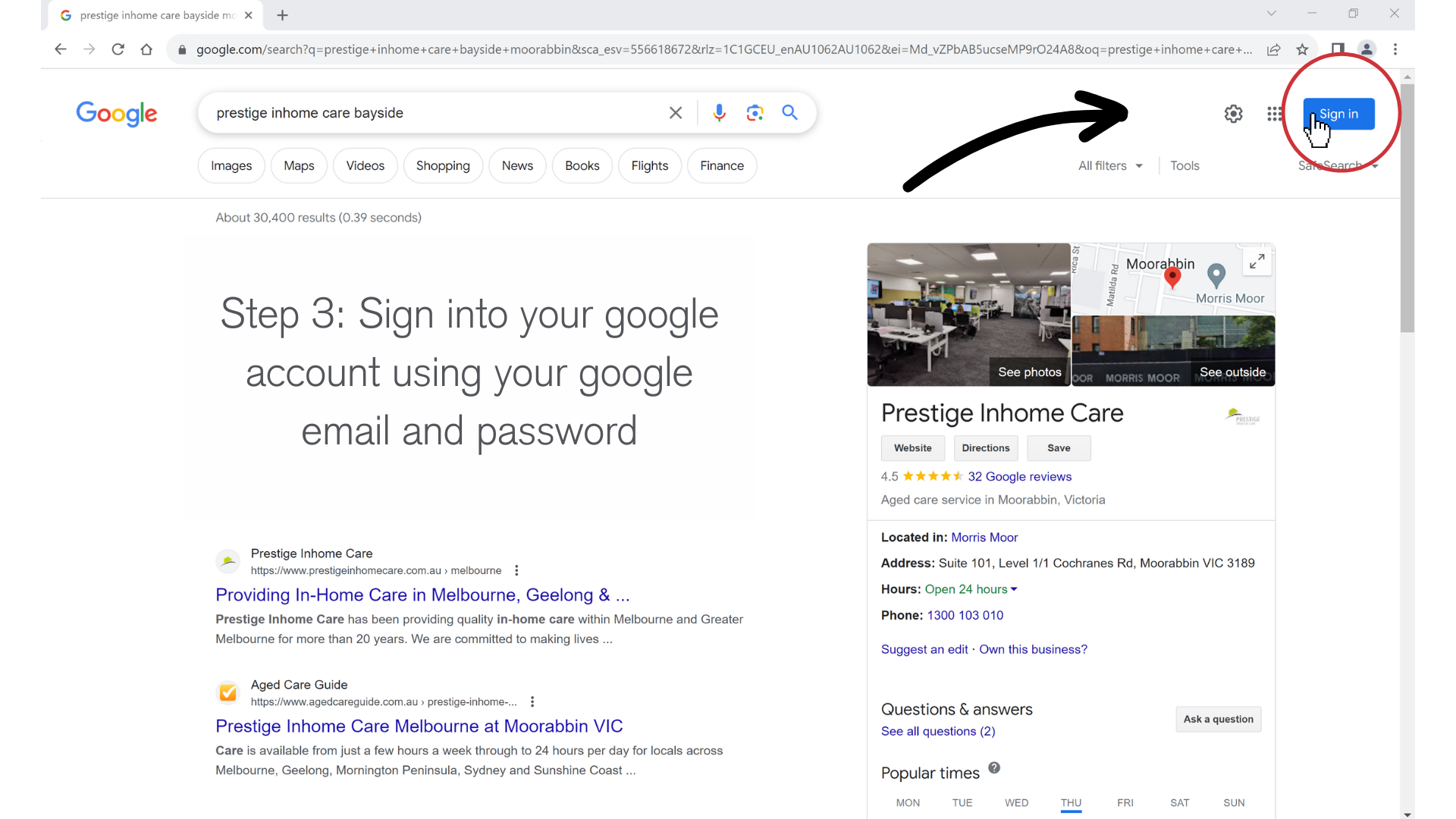Open Providing In-Home Care in Melbourne result
Viewport: 1456px width, 819px height.
click(422, 595)
